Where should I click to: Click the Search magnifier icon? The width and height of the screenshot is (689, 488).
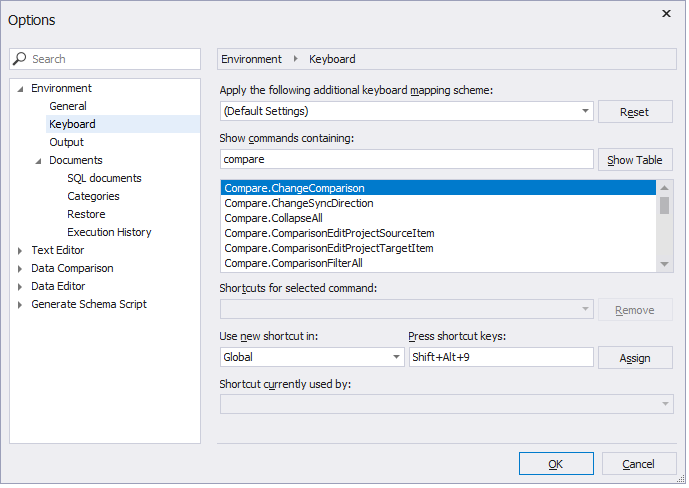(19, 58)
